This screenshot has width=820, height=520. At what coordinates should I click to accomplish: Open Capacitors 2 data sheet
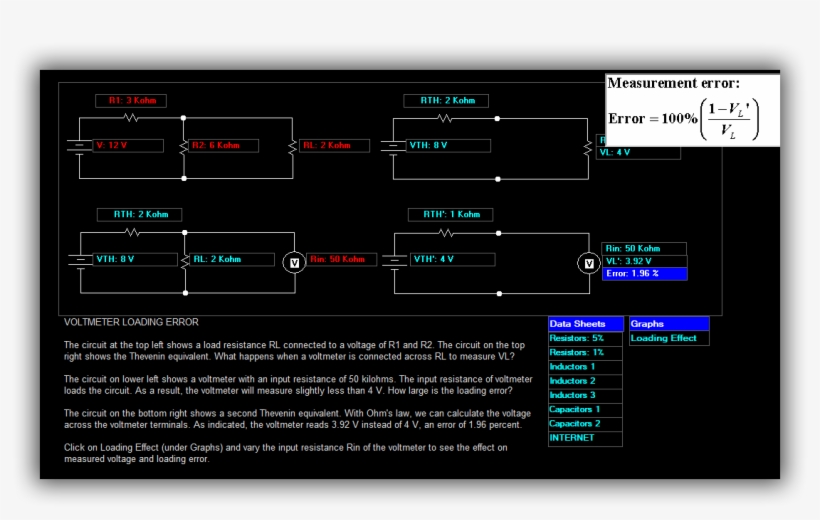coord(585,424)
